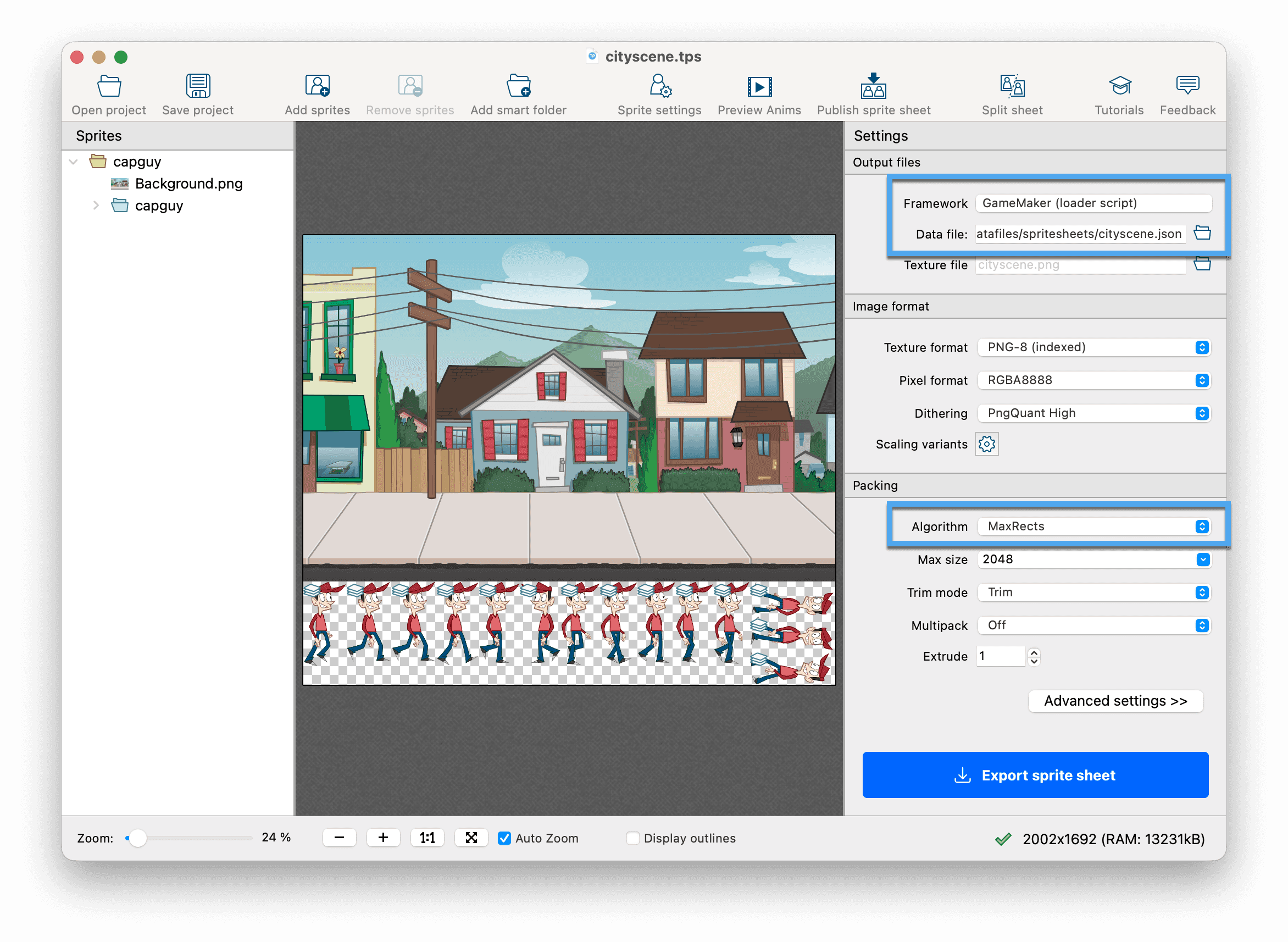
Task: Select Background.png in the Sprites tree
Action: 188,184
